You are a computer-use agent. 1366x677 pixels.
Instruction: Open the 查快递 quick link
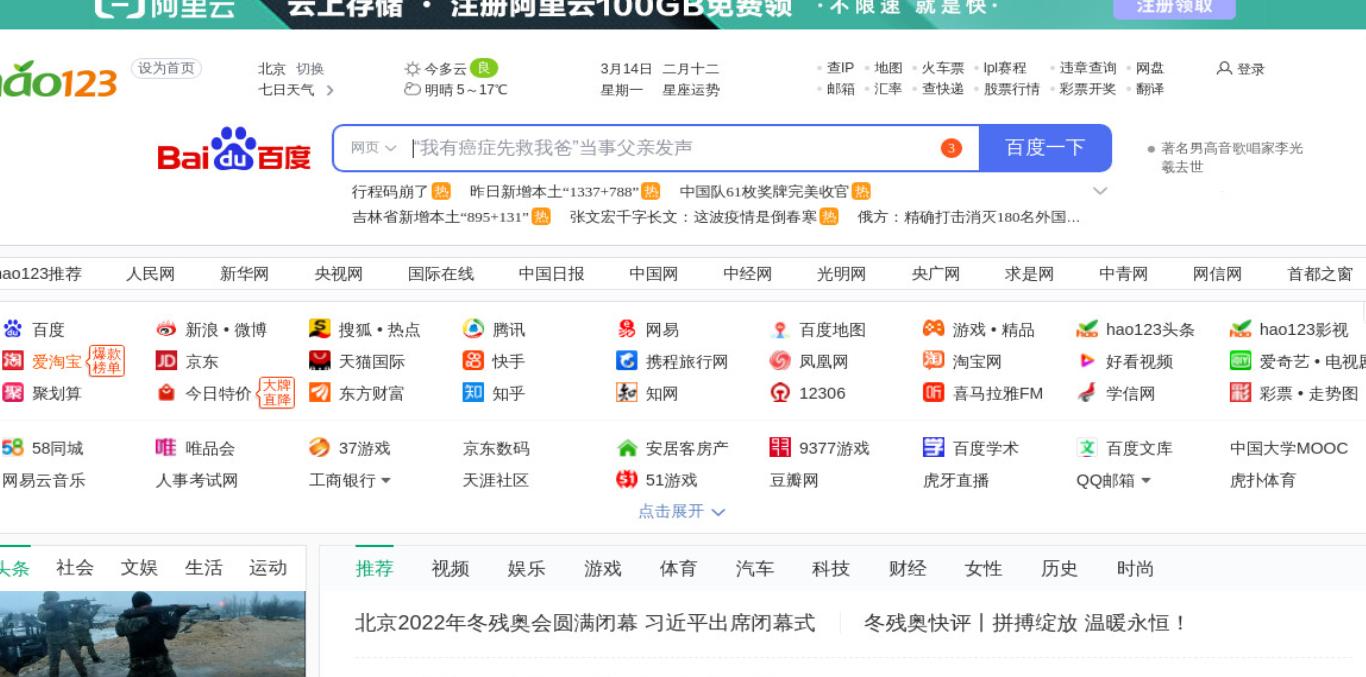pos(942,89)
